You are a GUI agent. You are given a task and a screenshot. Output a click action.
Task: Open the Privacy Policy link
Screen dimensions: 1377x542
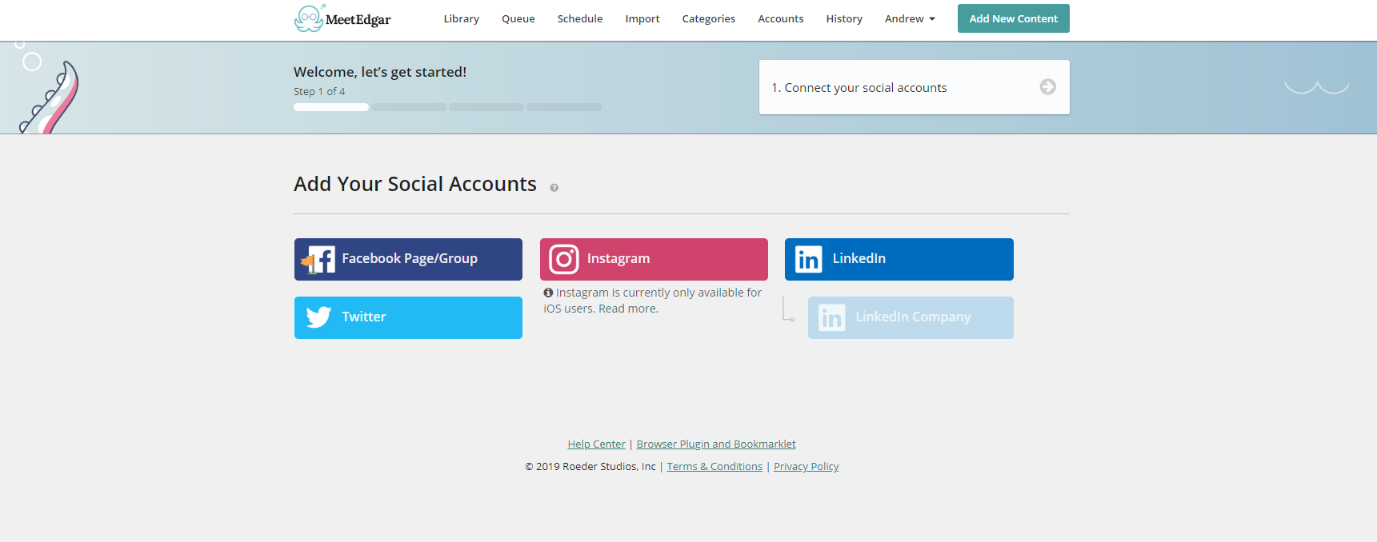pos(806,467)
